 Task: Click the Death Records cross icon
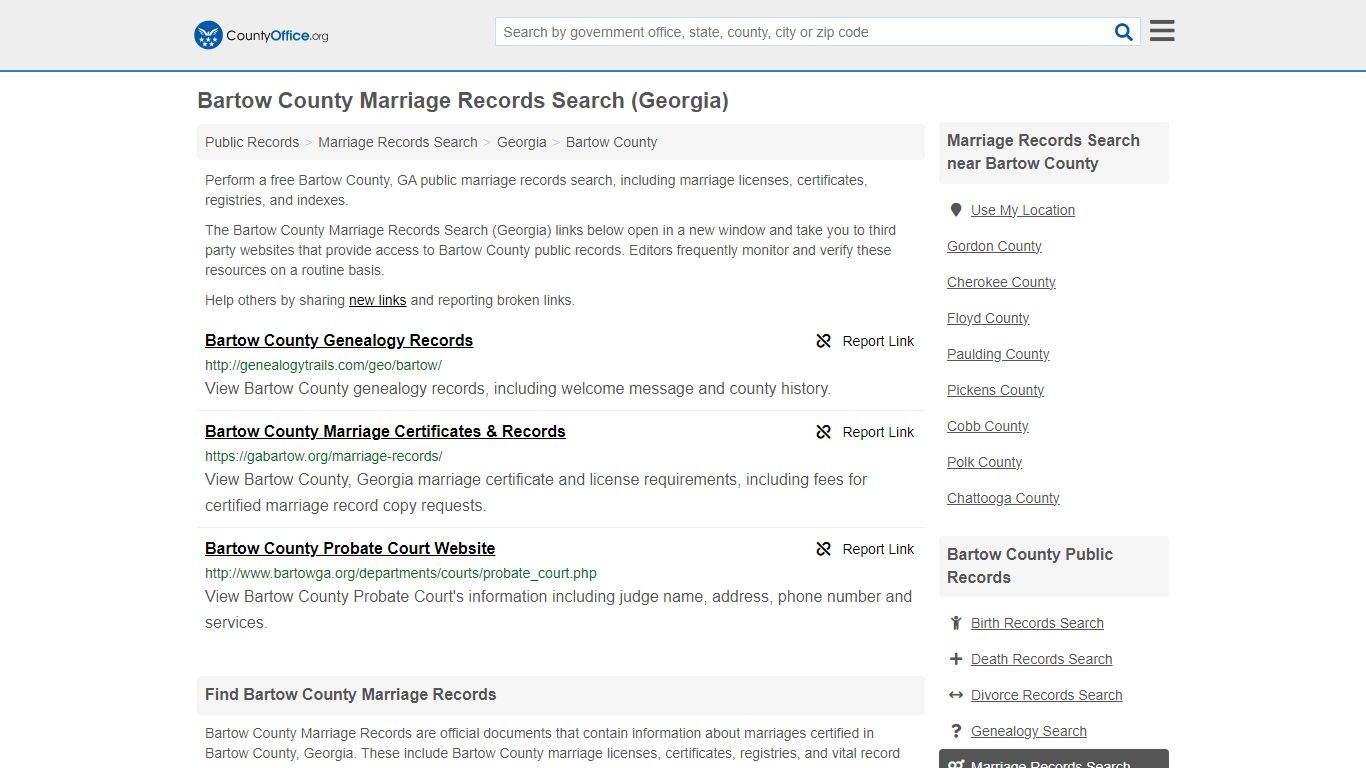coord(956,659)
